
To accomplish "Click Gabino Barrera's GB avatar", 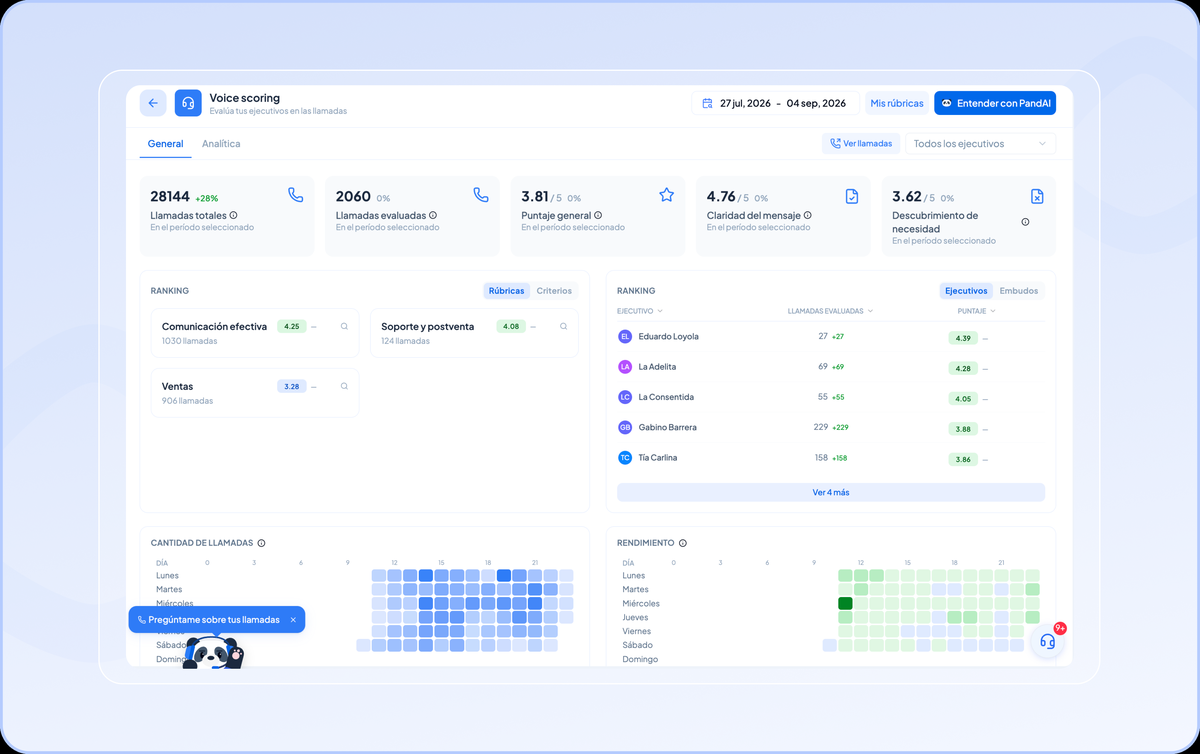I will click(x=625, y=427).
